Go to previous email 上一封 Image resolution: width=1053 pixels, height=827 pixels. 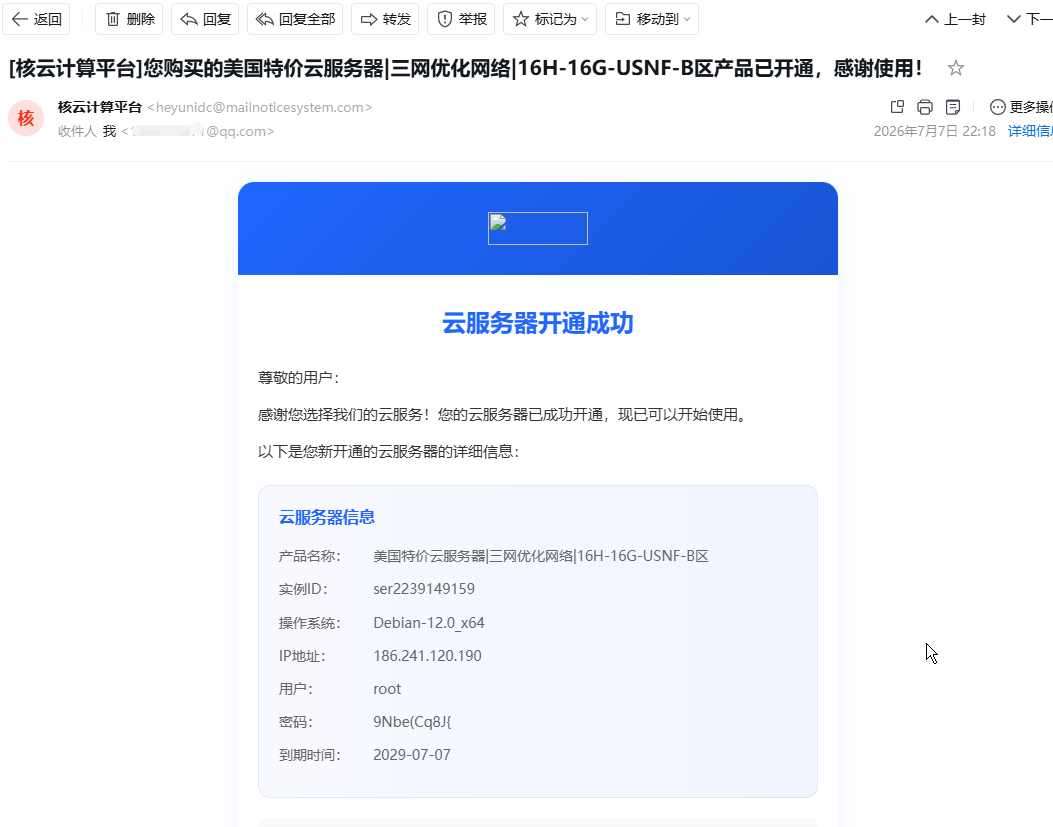pyautogui.click(x=955, y=19)
